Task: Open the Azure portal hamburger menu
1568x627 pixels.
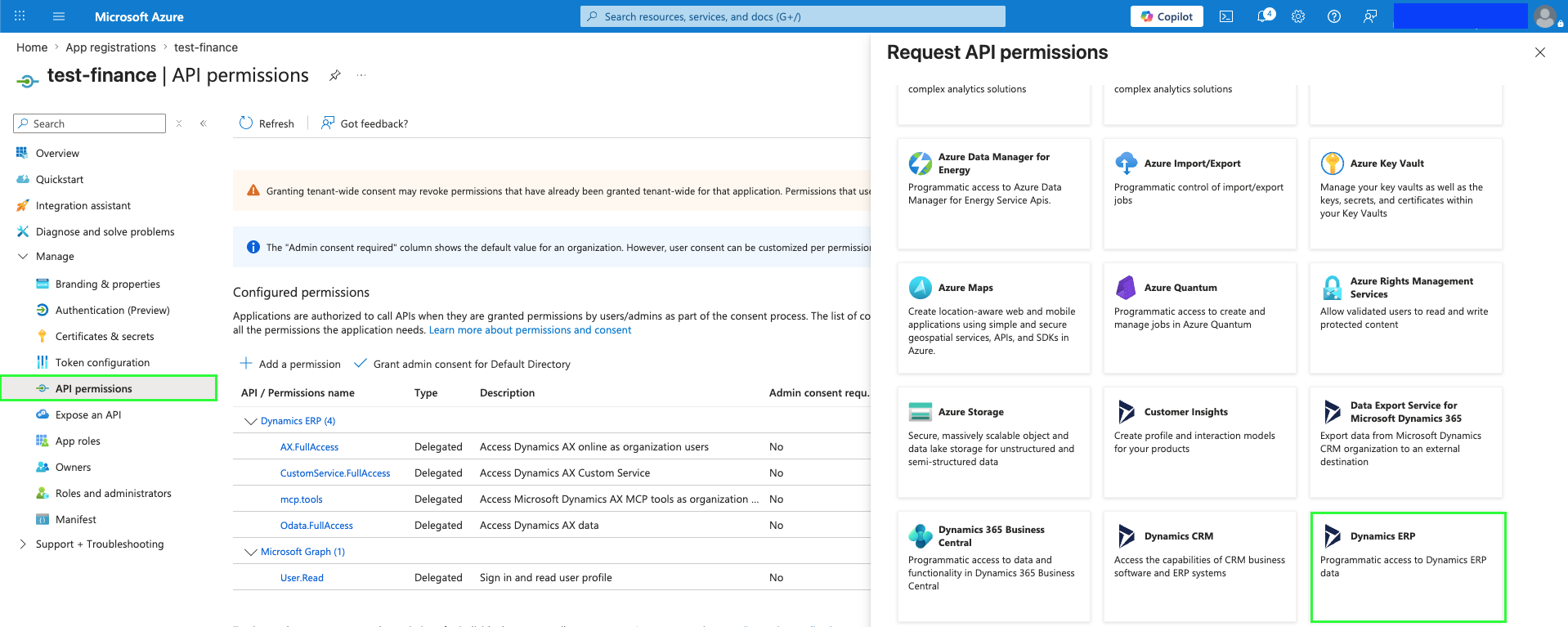Action: [x=59, y=16]
